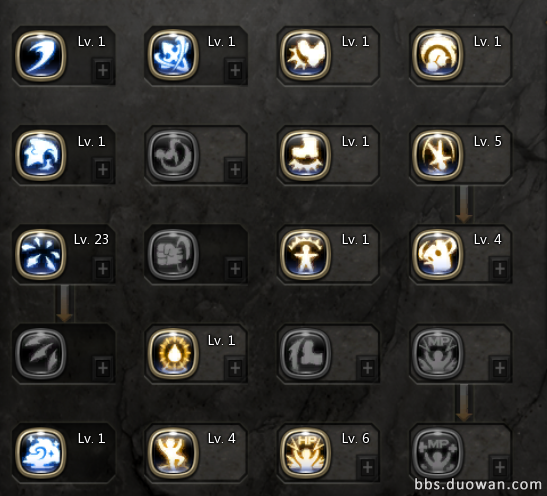Click plus button beside greyed fist skill
This screenshot has width=547, height=496.
[235, 269]
